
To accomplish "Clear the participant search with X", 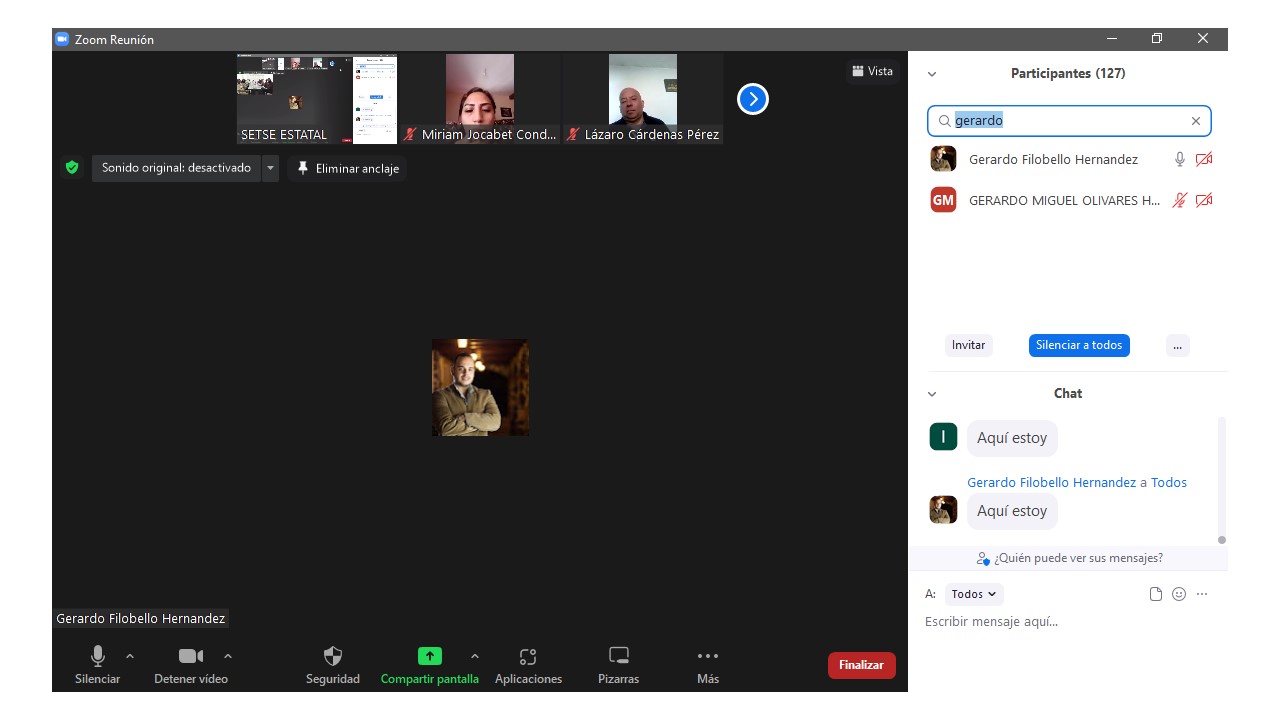I will (x=1195, y=121).
